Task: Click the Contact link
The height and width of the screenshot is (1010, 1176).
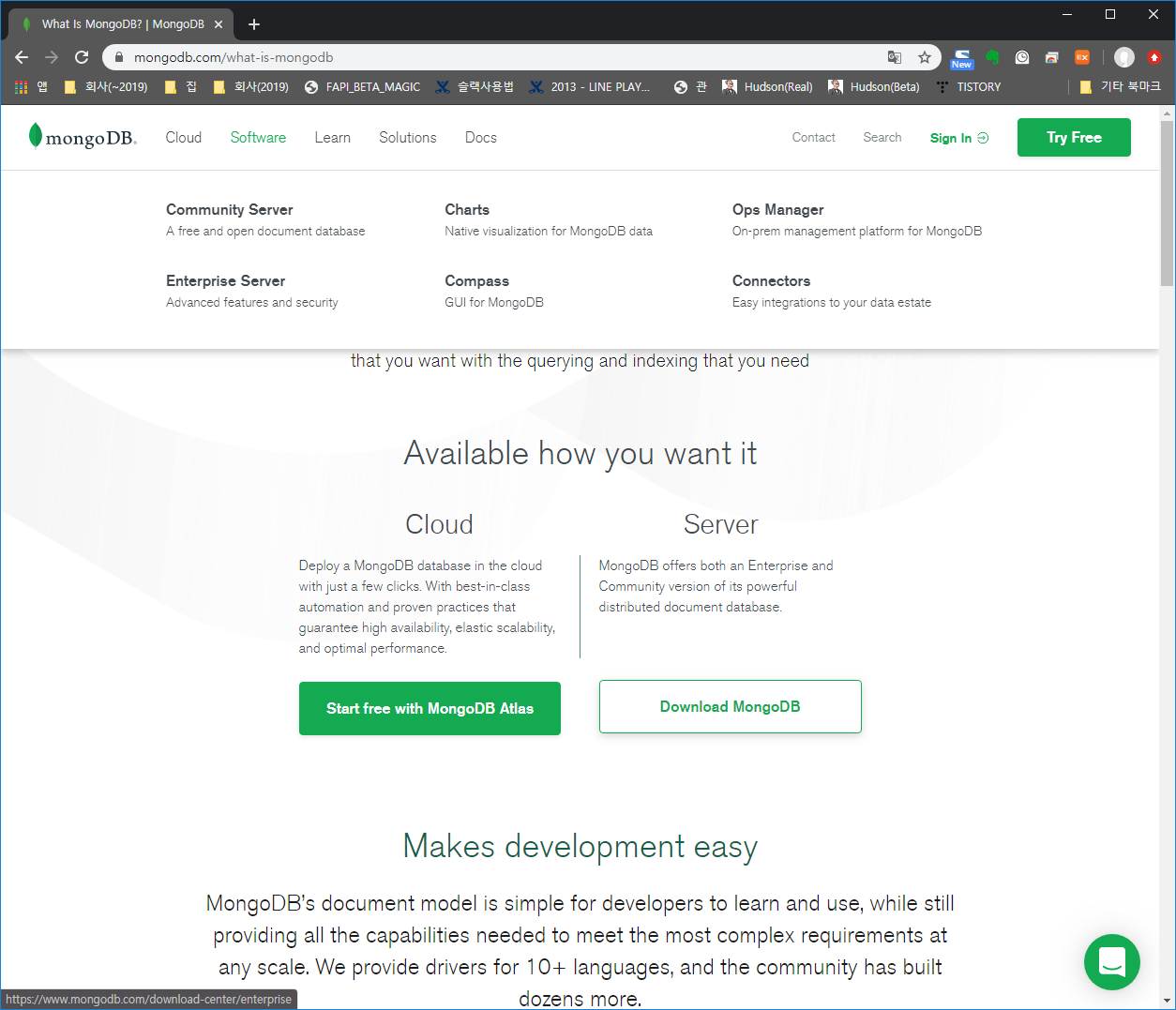Action: coord(814,138)
